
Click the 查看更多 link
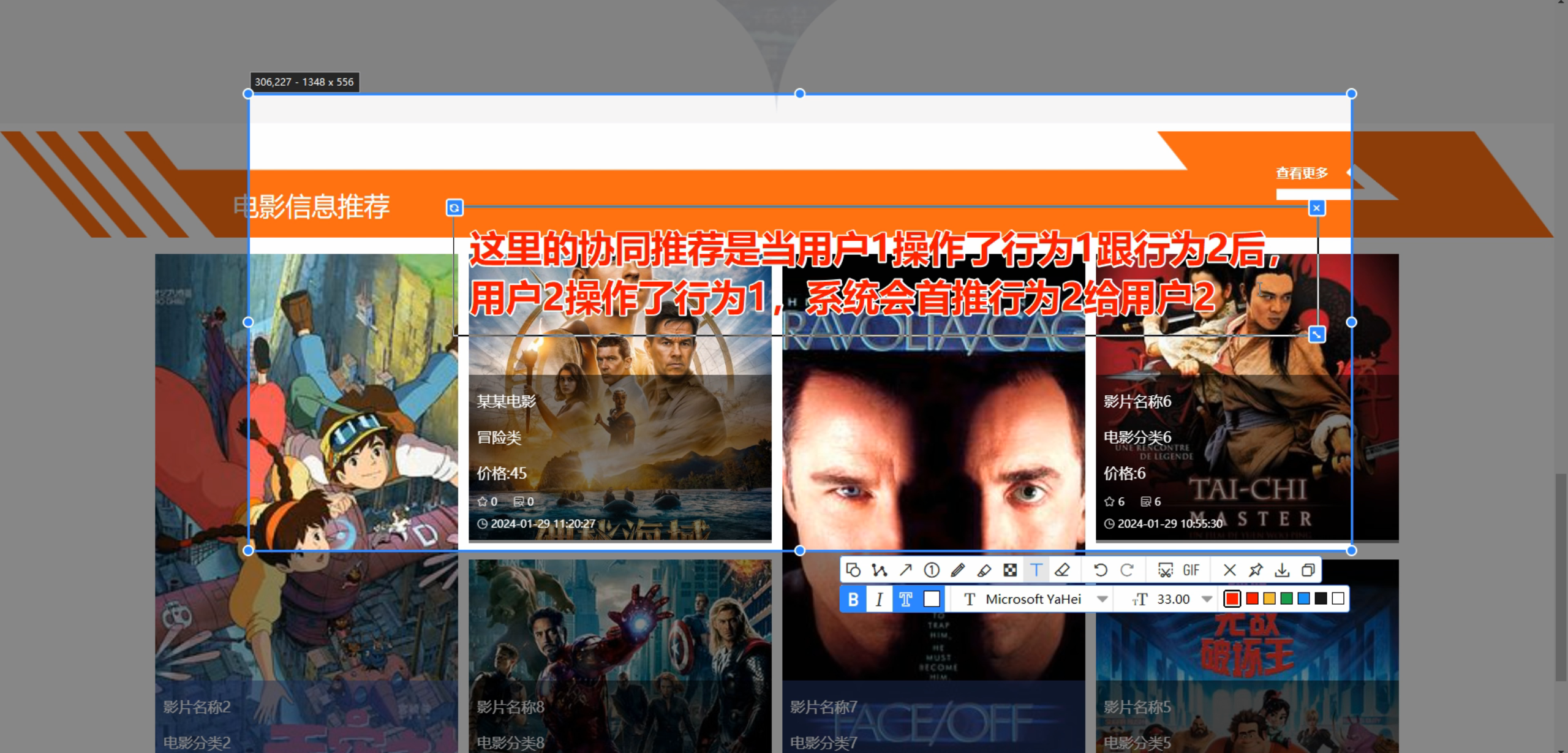click(x=1302, y=173)
